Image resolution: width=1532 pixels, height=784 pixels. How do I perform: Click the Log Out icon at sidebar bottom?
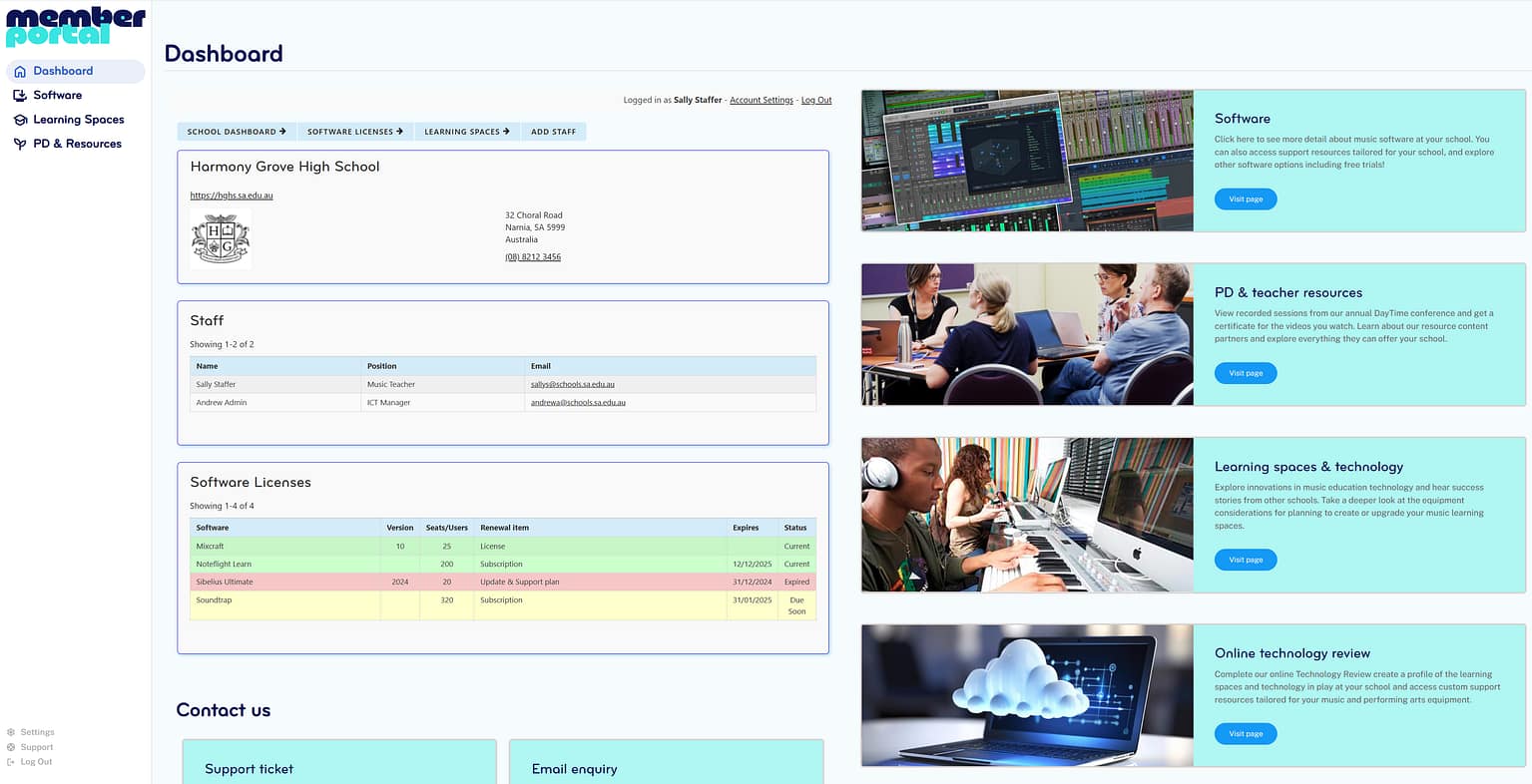click(11, 761)
